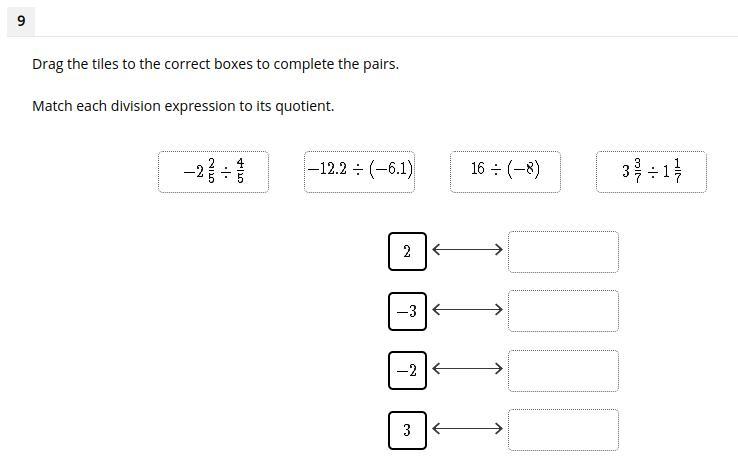Select the −2 2/5 ÷ 4/5 tile
This screenshot has height=473, width=738.
(x=214, y=172)
